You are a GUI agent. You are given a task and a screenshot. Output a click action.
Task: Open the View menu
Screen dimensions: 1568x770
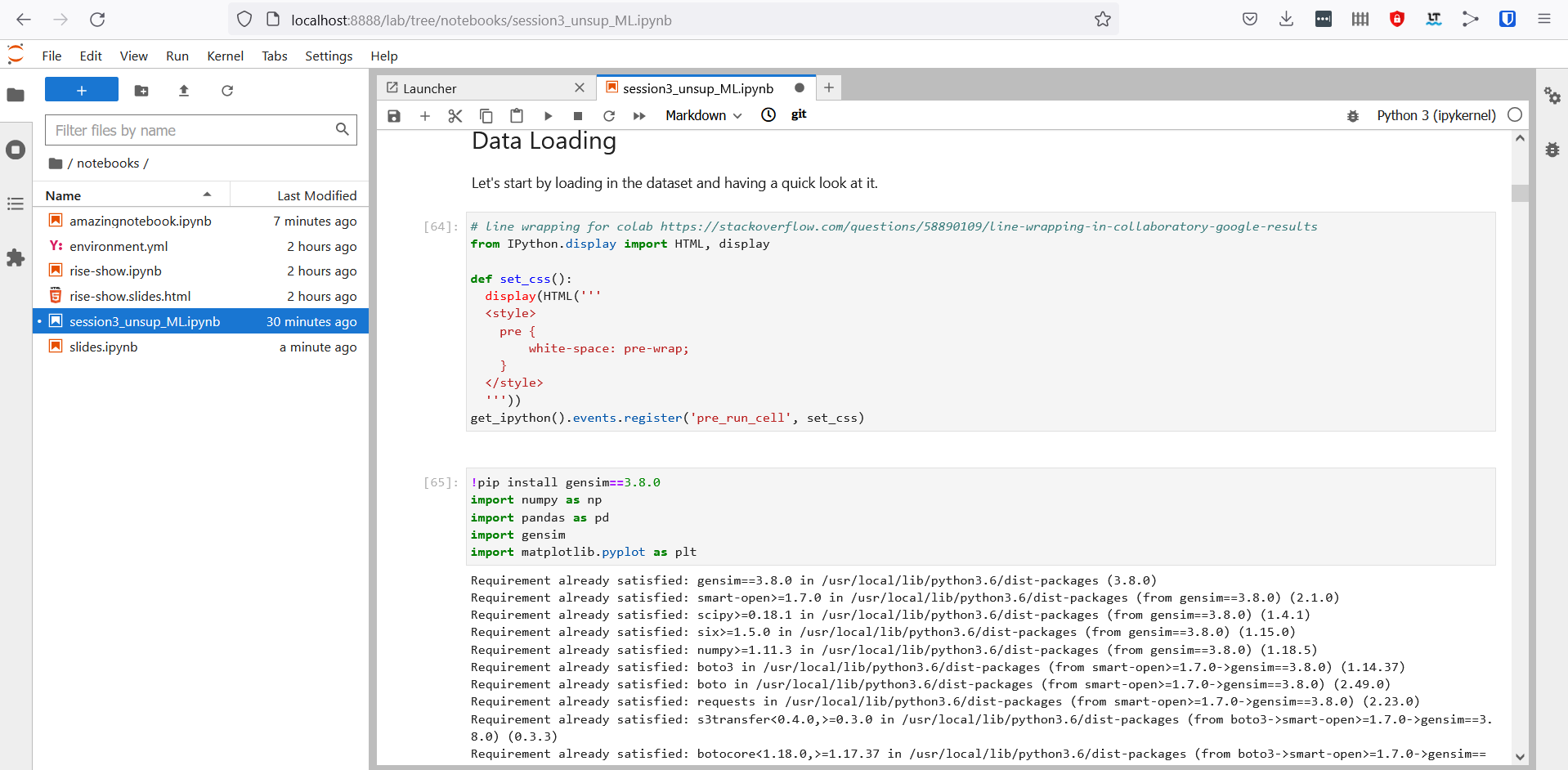click(134, 56)
